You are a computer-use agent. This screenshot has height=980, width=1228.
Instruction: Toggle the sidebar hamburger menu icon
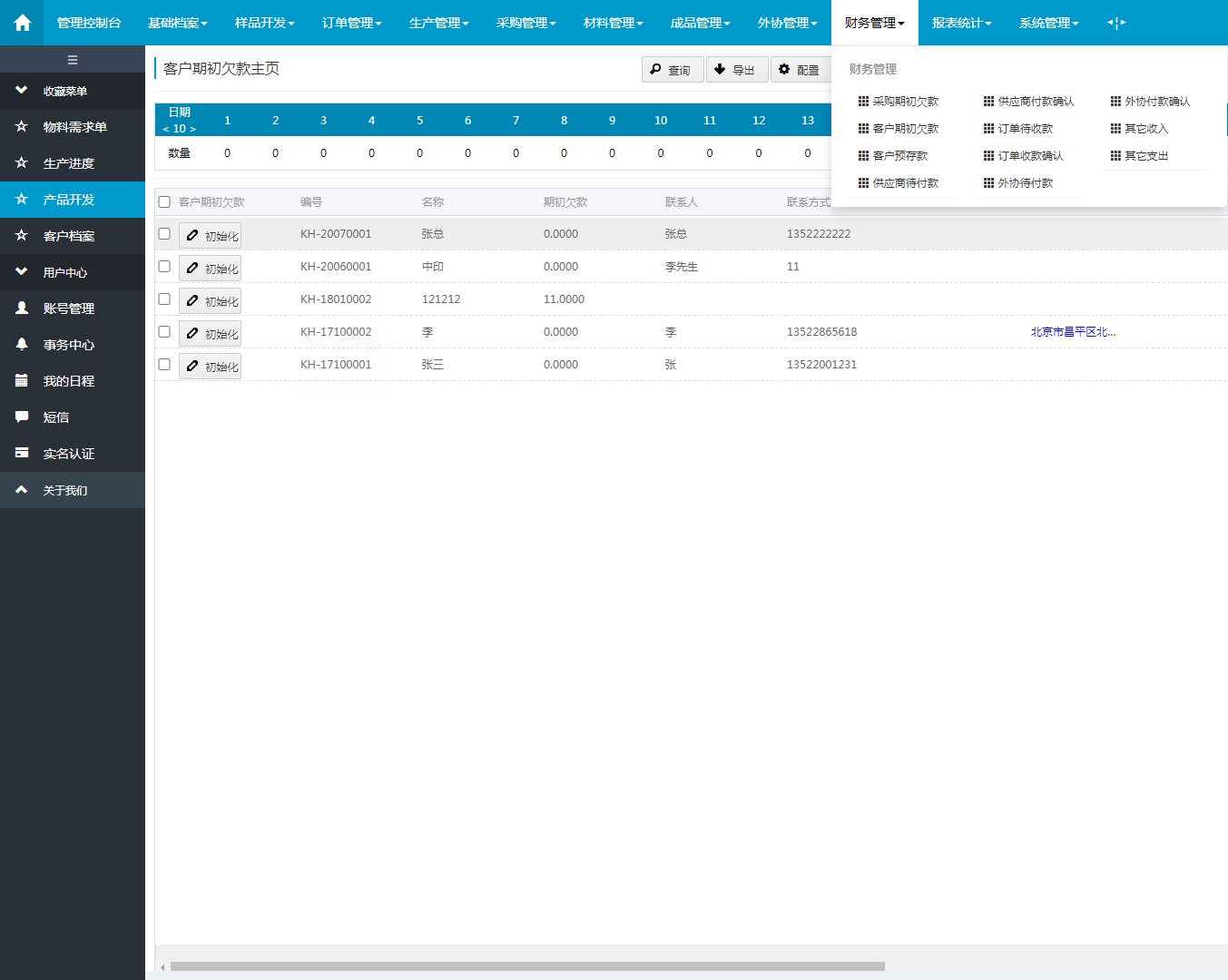point(73,60)
